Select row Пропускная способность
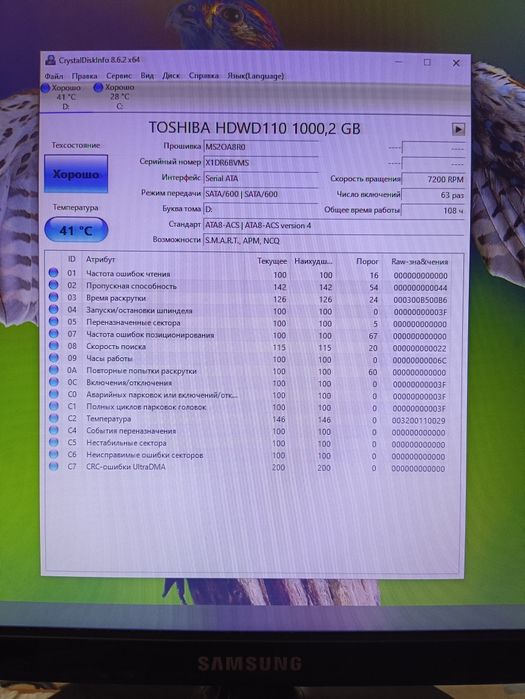The image size is (525, 699). click(254, 287)
